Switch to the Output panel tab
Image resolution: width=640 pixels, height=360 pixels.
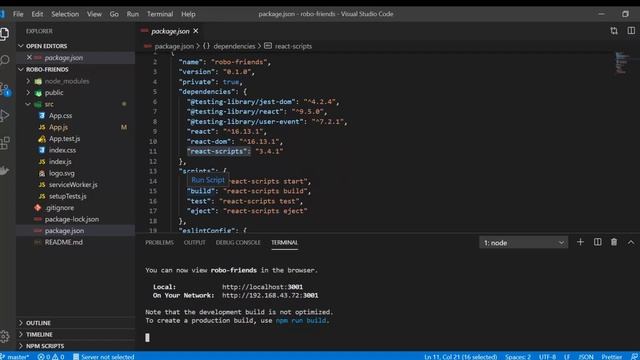[x=194, y=242]
